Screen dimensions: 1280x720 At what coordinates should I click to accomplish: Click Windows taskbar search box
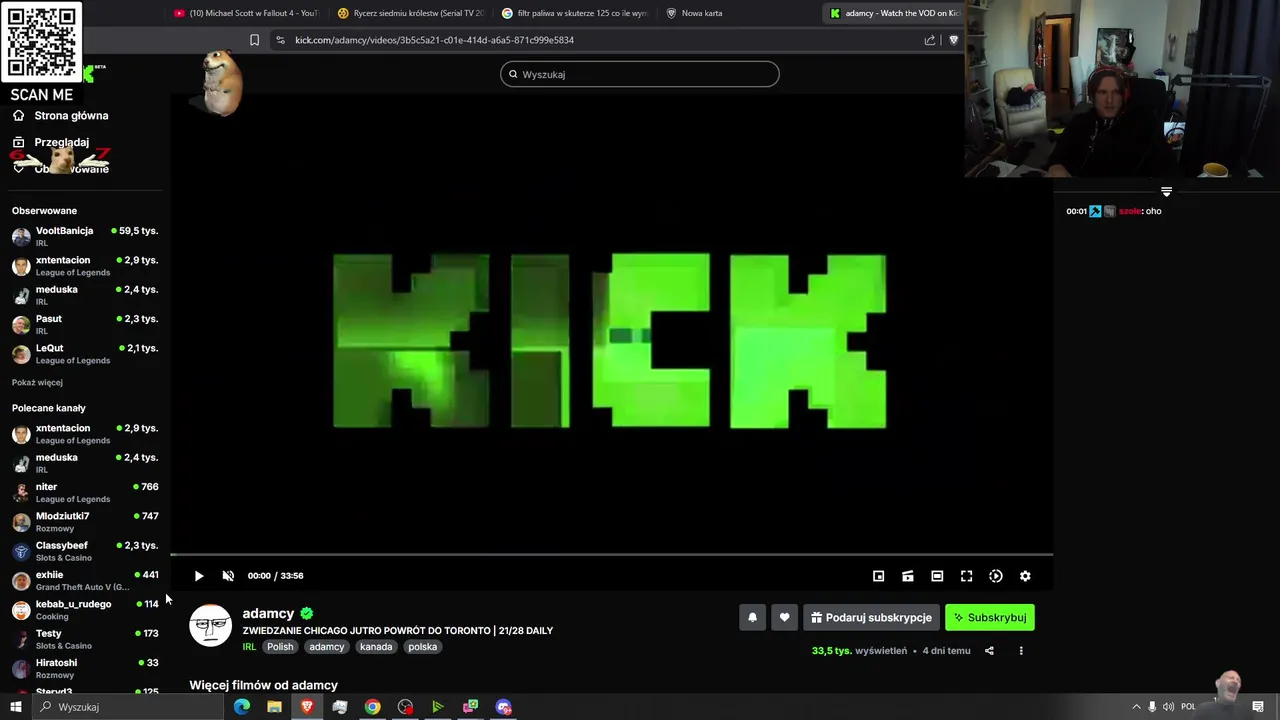pyautogui.click(x=127, y=707)
